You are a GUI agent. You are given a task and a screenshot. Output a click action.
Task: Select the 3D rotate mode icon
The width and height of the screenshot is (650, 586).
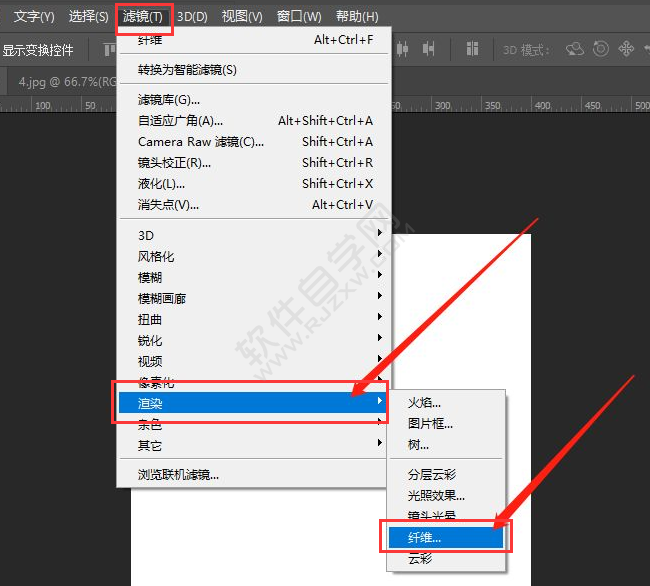(575, 49)
